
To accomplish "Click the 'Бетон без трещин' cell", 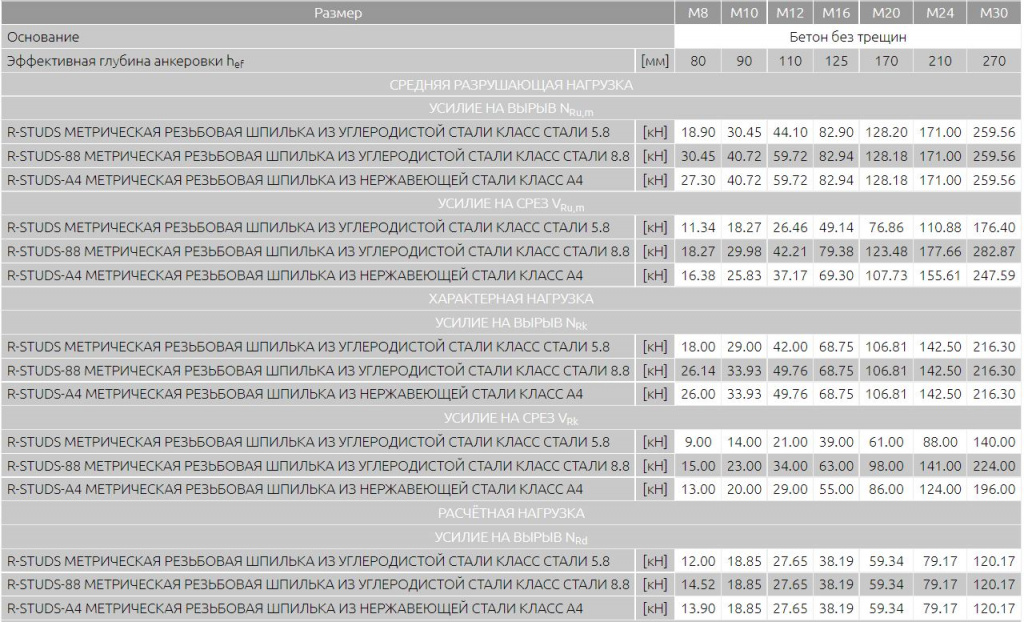I will click(x=848, y=37).
